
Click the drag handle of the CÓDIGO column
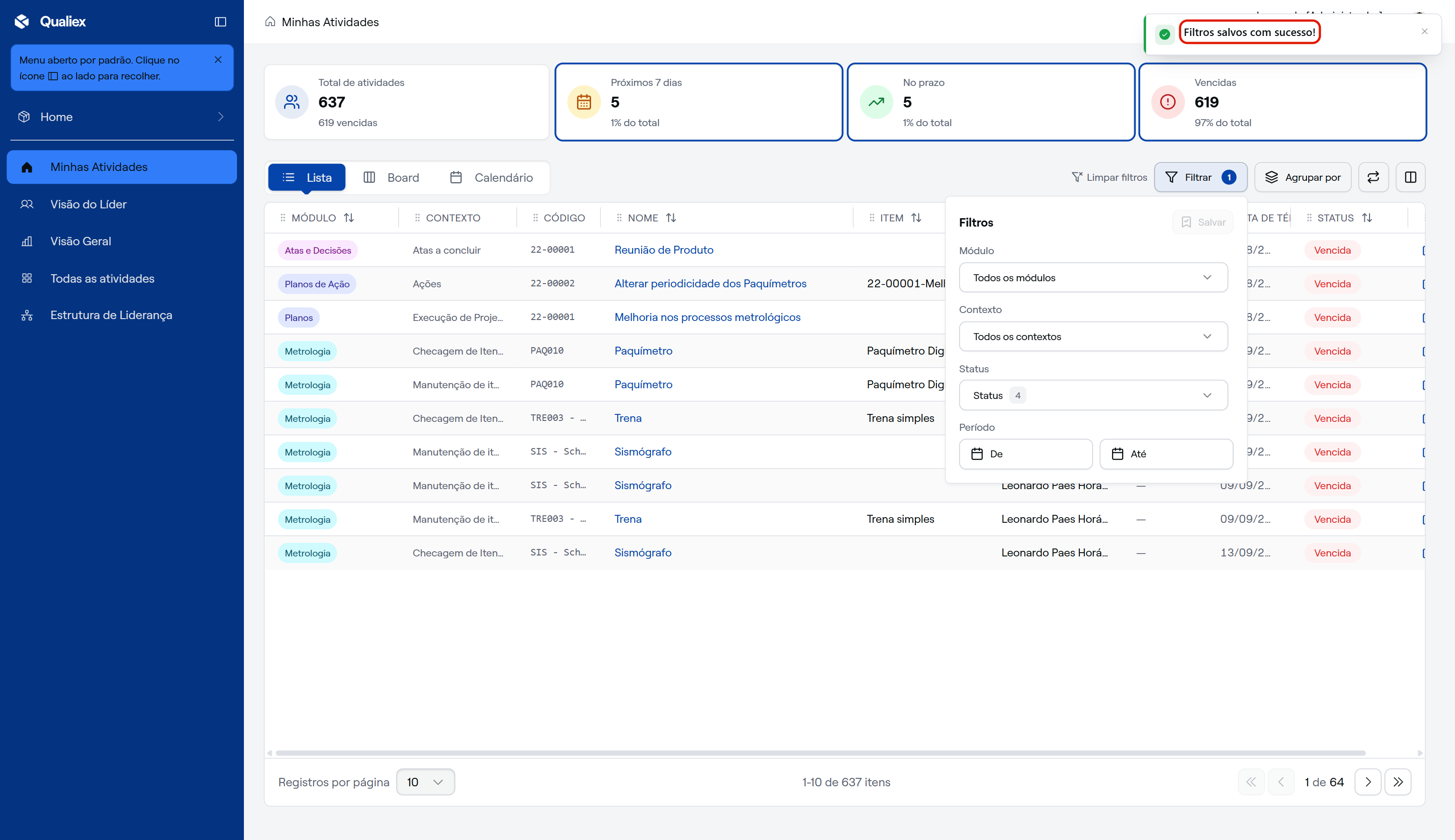pos(535,218)
